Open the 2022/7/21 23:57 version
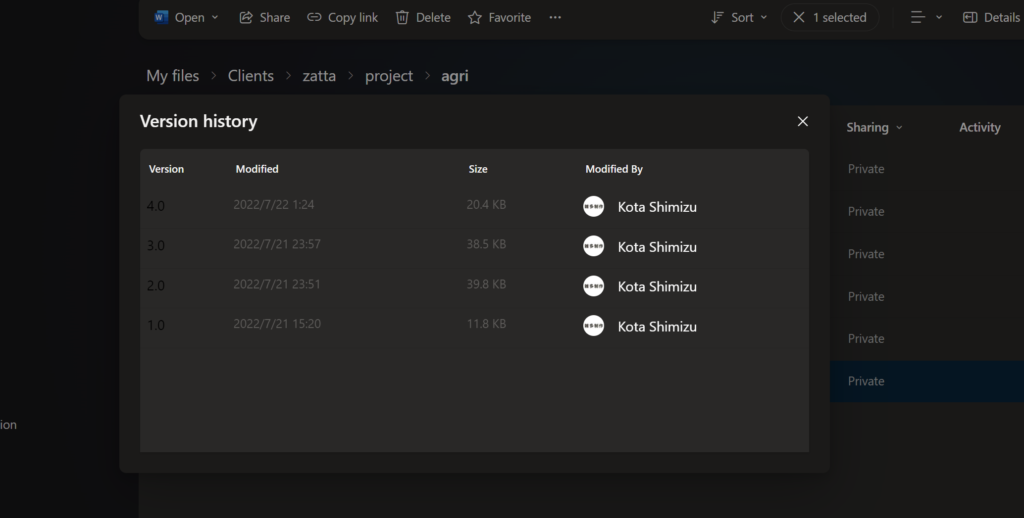Viewport: 1024px width, 518px height. 277,244
